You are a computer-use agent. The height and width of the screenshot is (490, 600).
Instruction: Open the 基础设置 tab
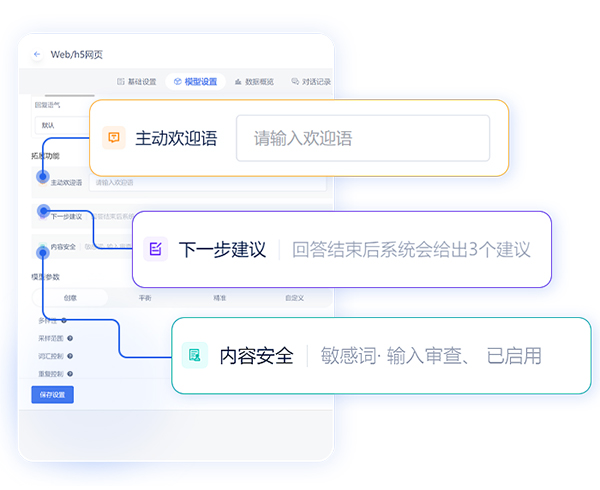pos(137,81)
